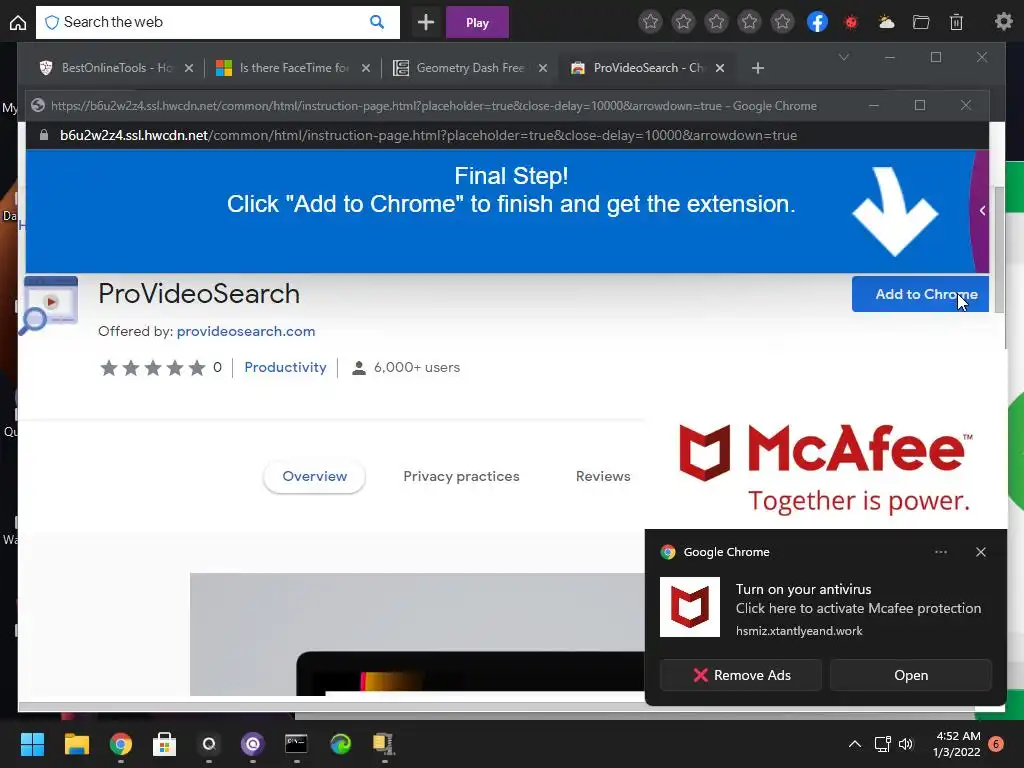Close the Geometry Dash Free tab

click(543, 68)
